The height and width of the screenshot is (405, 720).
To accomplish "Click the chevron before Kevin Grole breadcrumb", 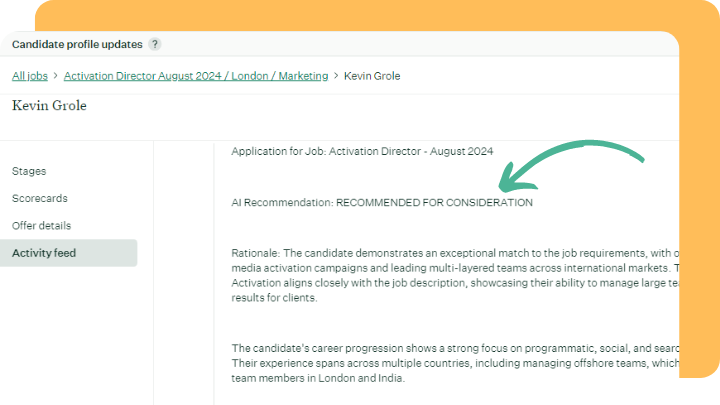I will point(336,76).
